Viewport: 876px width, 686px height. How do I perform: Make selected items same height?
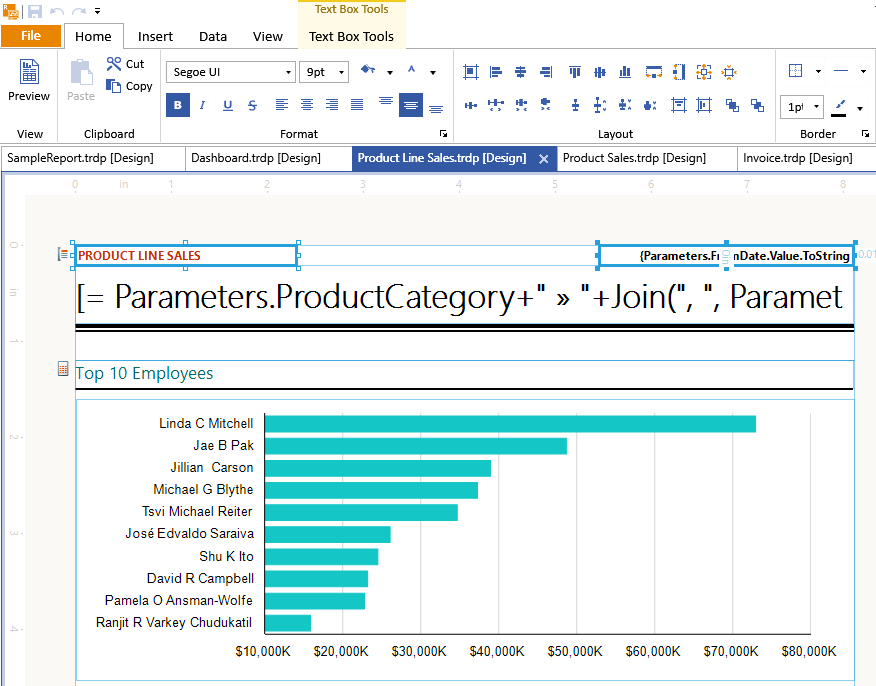pos(679,72)
